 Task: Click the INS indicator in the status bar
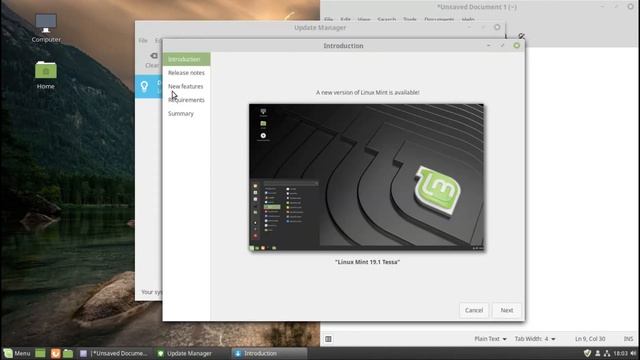click(628, 339)
